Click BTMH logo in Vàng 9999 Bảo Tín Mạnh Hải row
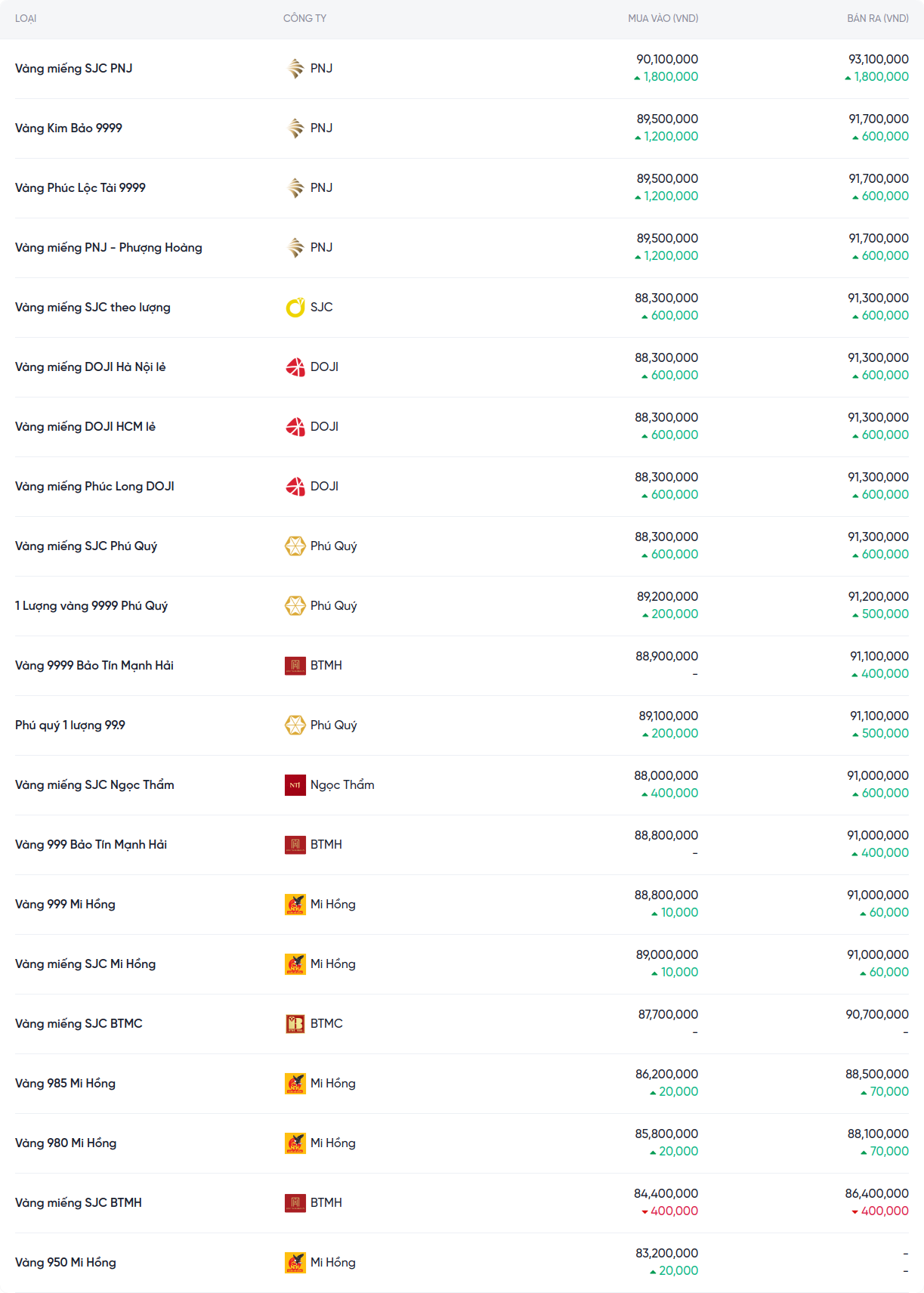Screen dimensions: 924x1293 click(295, 666)
